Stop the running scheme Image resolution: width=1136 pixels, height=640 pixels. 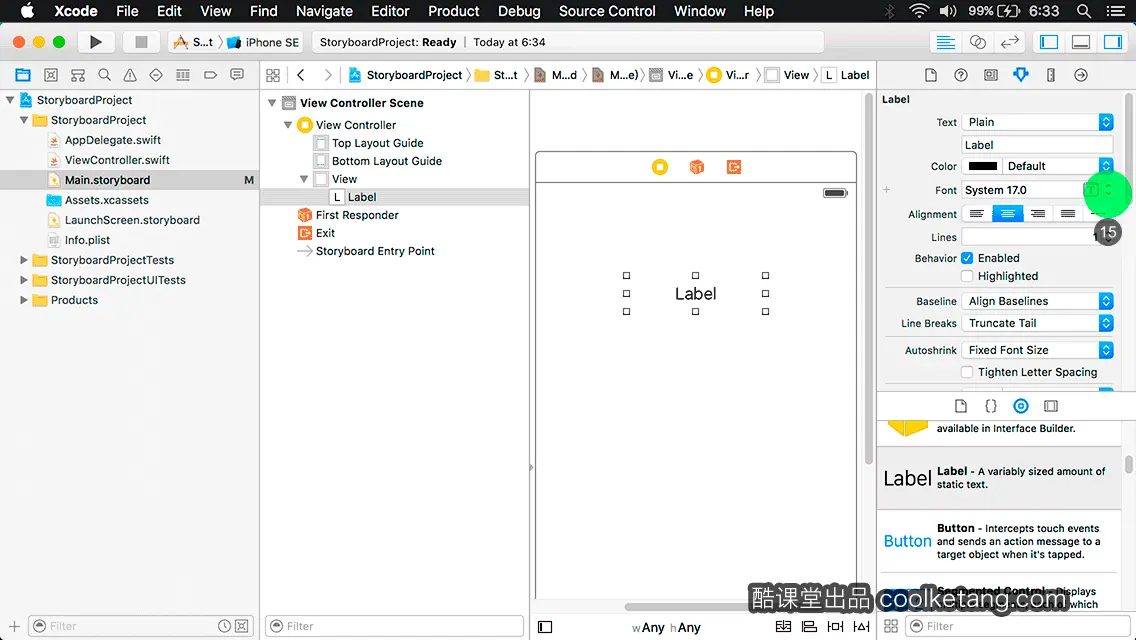pyautogui.click(x=141, y=42)
